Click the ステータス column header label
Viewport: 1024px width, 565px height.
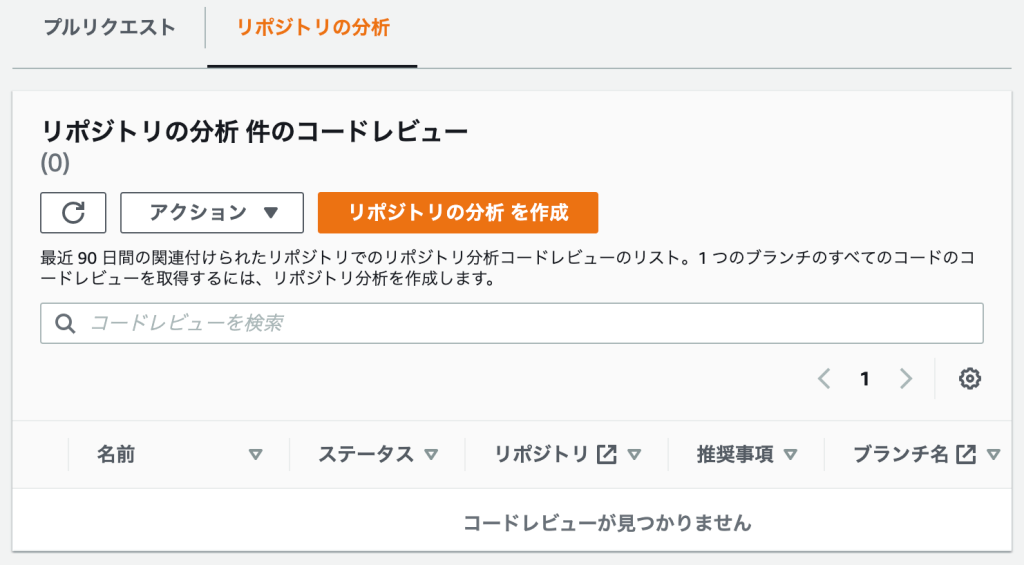point(365,454)
